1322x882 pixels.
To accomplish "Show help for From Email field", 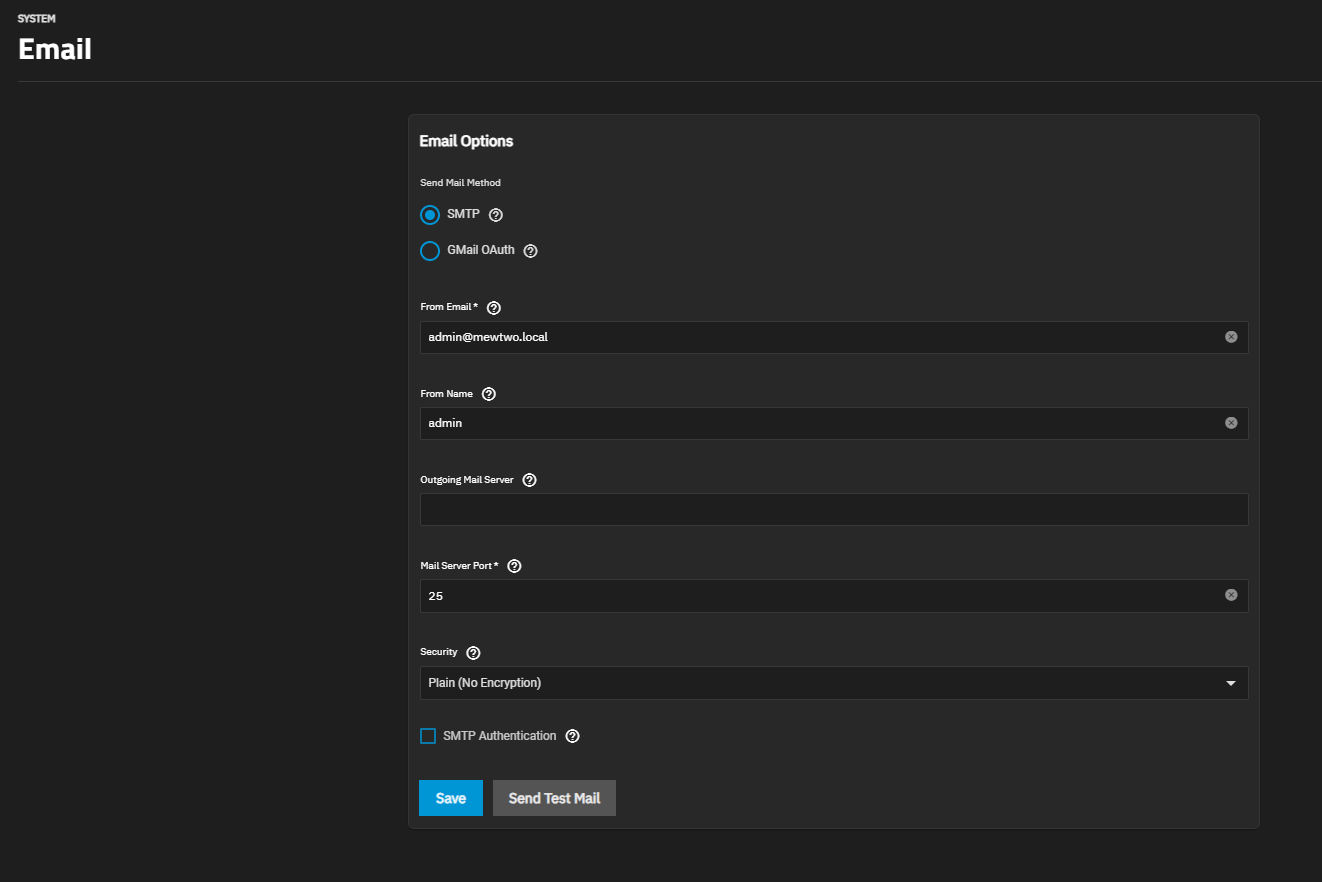I will (x=493, y=308).
